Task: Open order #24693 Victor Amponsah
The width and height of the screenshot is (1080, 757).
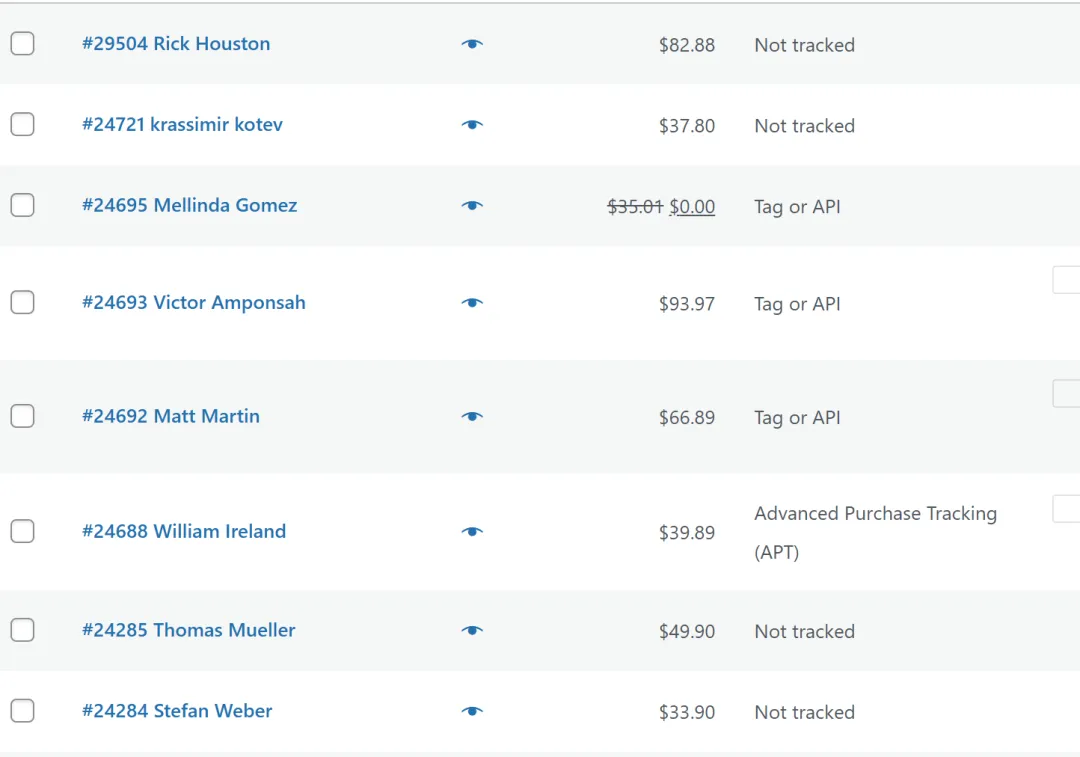Action: click(194, 303)
